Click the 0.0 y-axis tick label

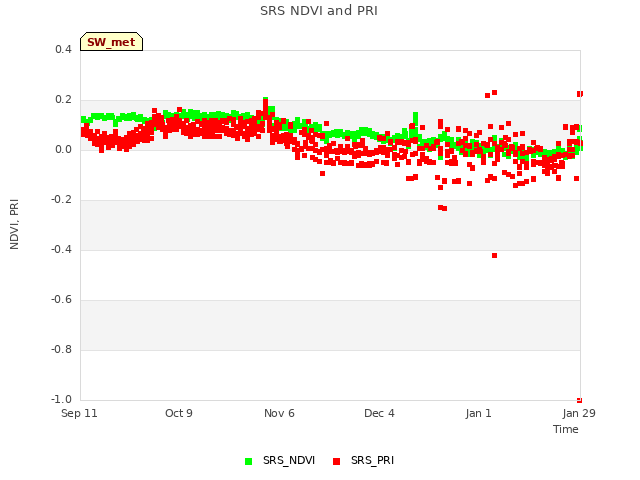click(63, 149)
